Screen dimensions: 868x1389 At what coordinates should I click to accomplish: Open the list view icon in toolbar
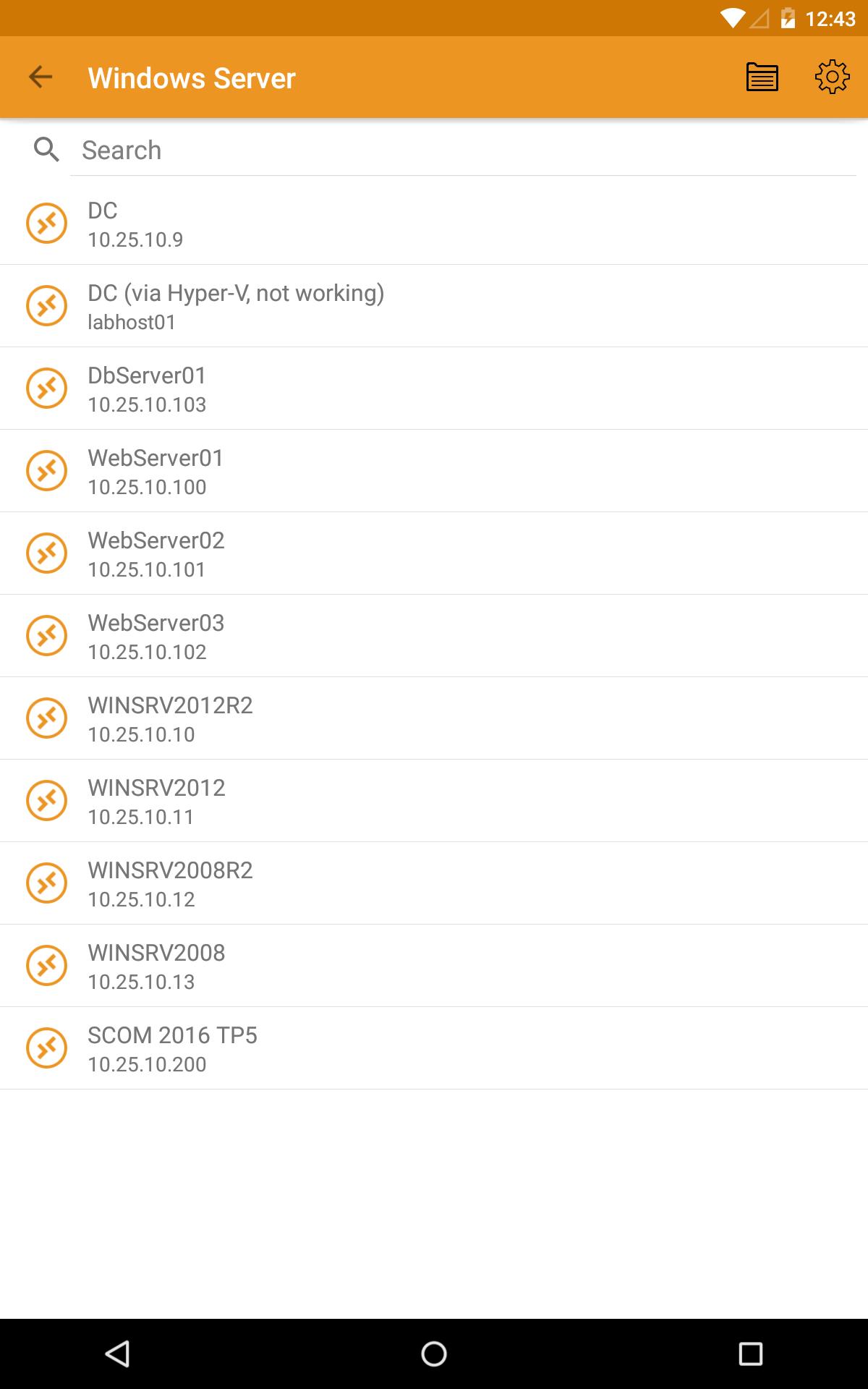(762, 77)
